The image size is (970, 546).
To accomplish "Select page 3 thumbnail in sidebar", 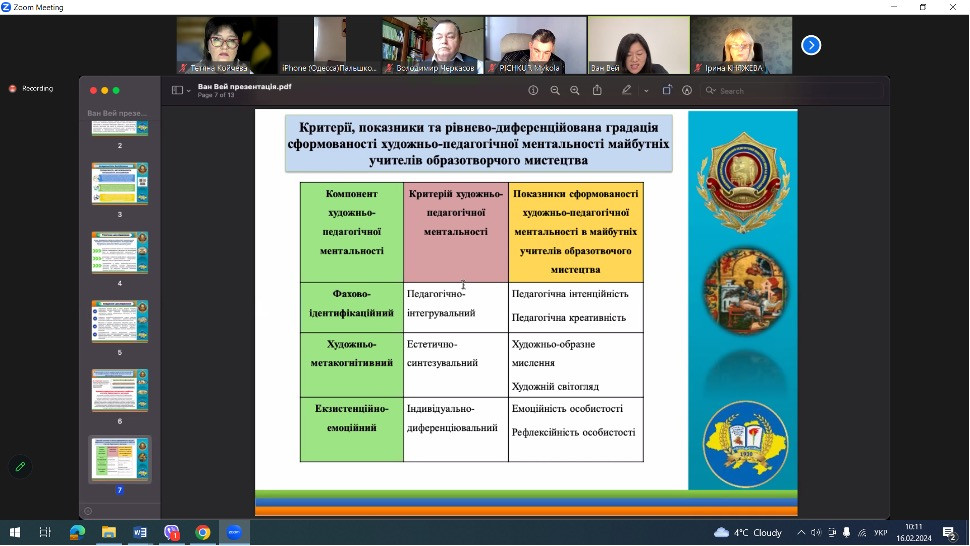I will click(x=119, y=184).
